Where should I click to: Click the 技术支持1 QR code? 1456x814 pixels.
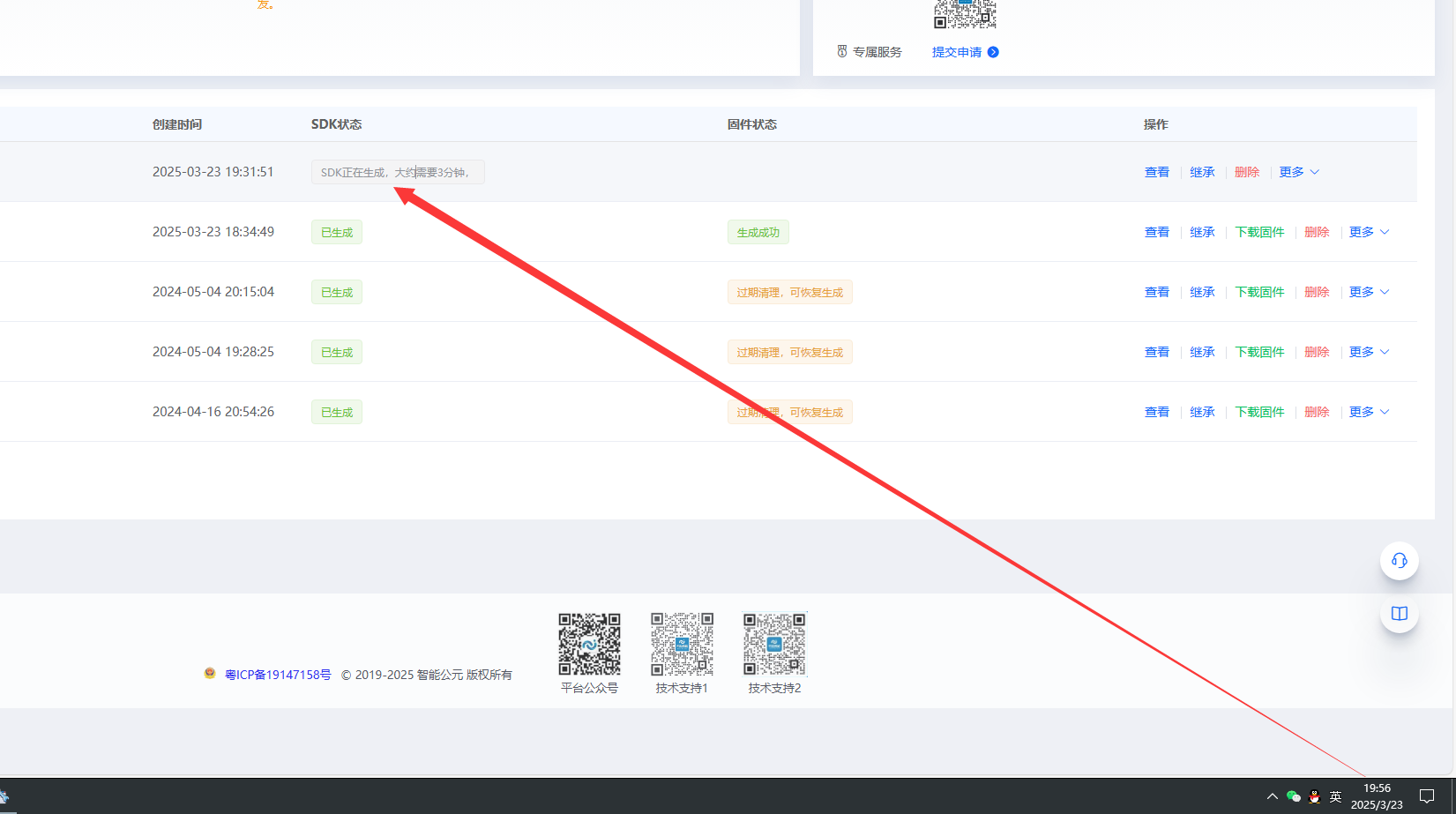point(682,644)
